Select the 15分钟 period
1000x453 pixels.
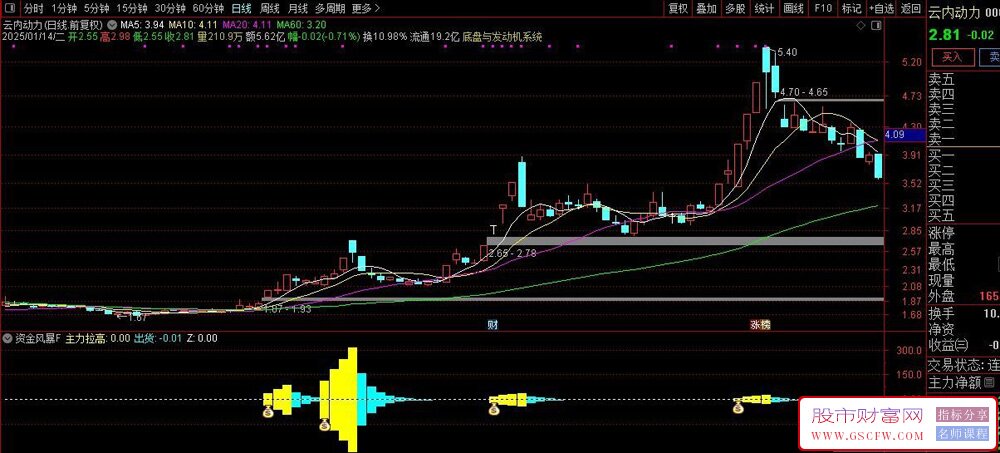(133, 8)
